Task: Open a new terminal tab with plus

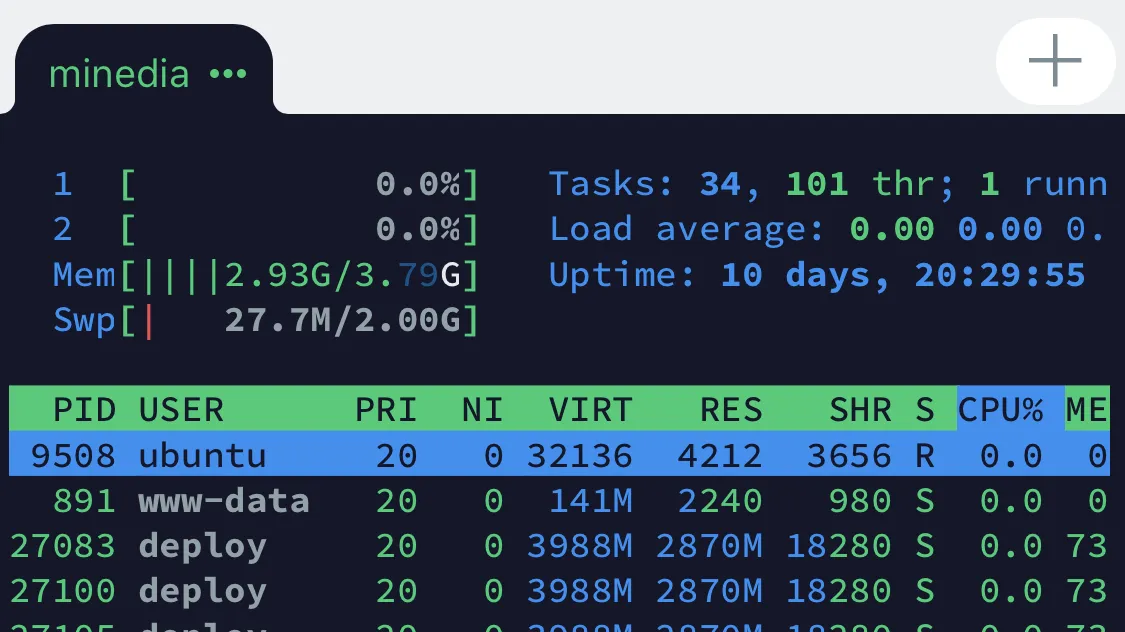Action: tap(1055, 61)
